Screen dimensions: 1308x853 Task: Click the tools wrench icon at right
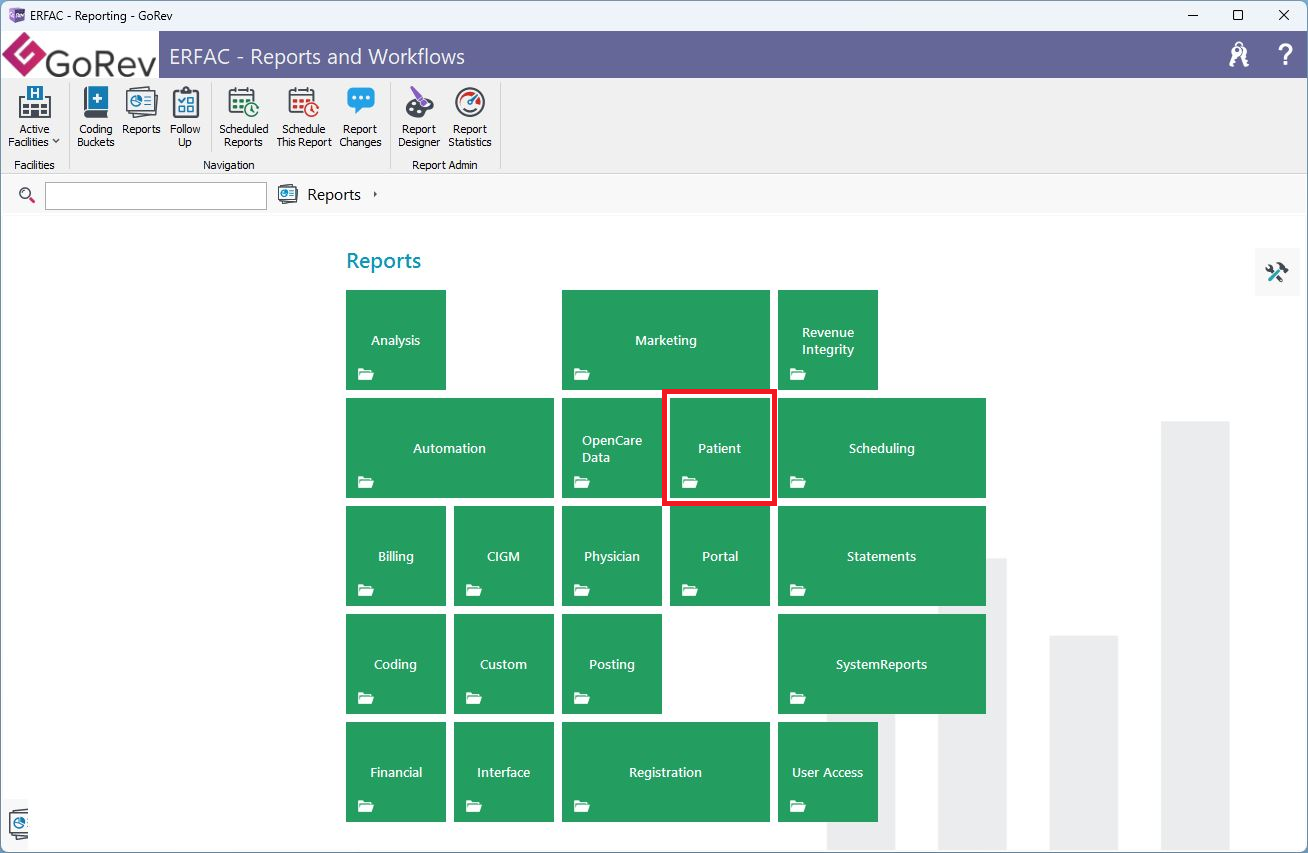pos(1276,272)
